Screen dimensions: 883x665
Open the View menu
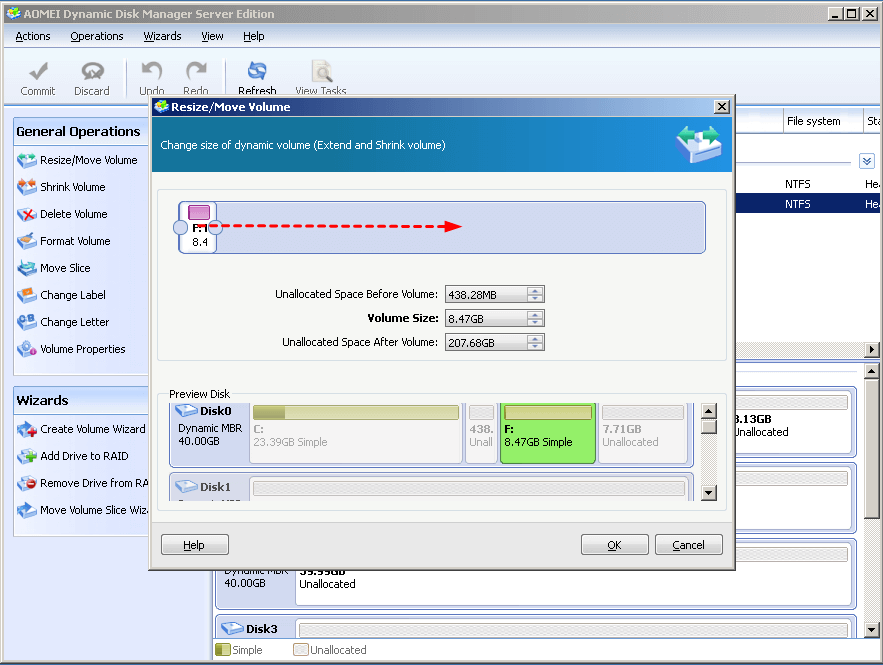click(212, 37)
